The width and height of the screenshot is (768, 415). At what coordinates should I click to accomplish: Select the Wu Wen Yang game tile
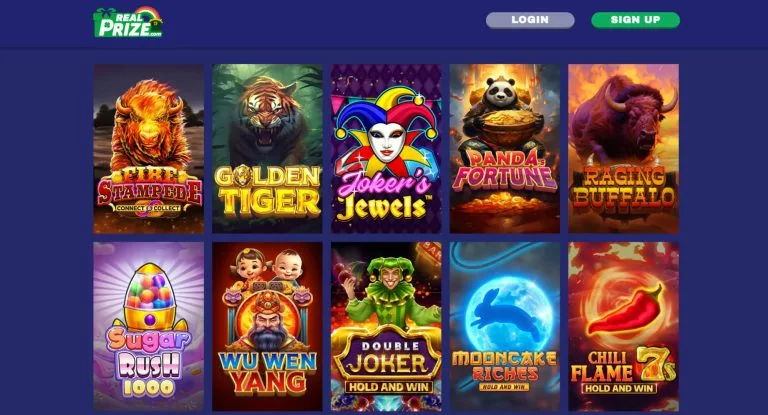click(x=267, y=326)
